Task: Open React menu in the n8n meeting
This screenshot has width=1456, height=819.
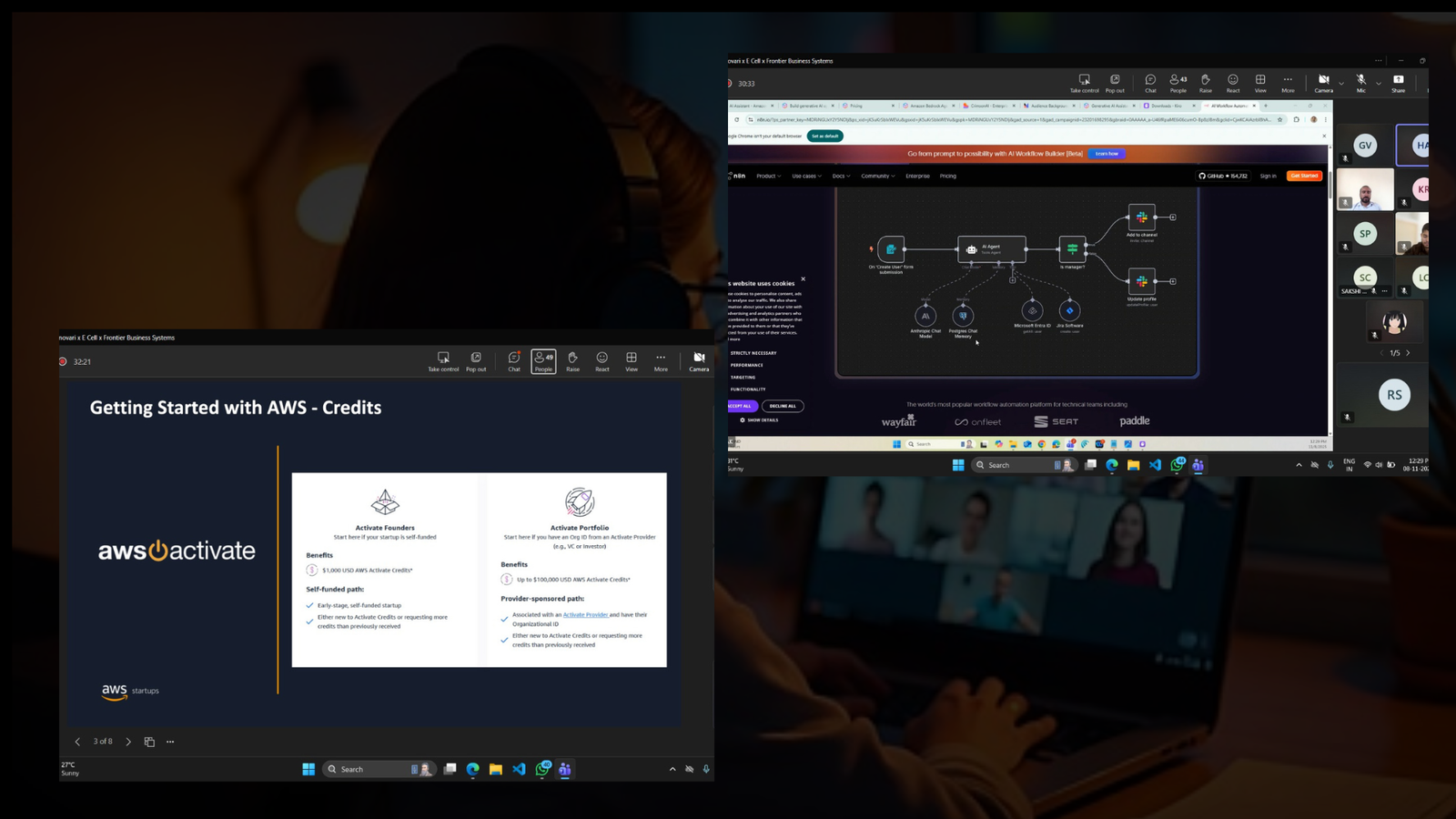Action: pos(1233,83)
